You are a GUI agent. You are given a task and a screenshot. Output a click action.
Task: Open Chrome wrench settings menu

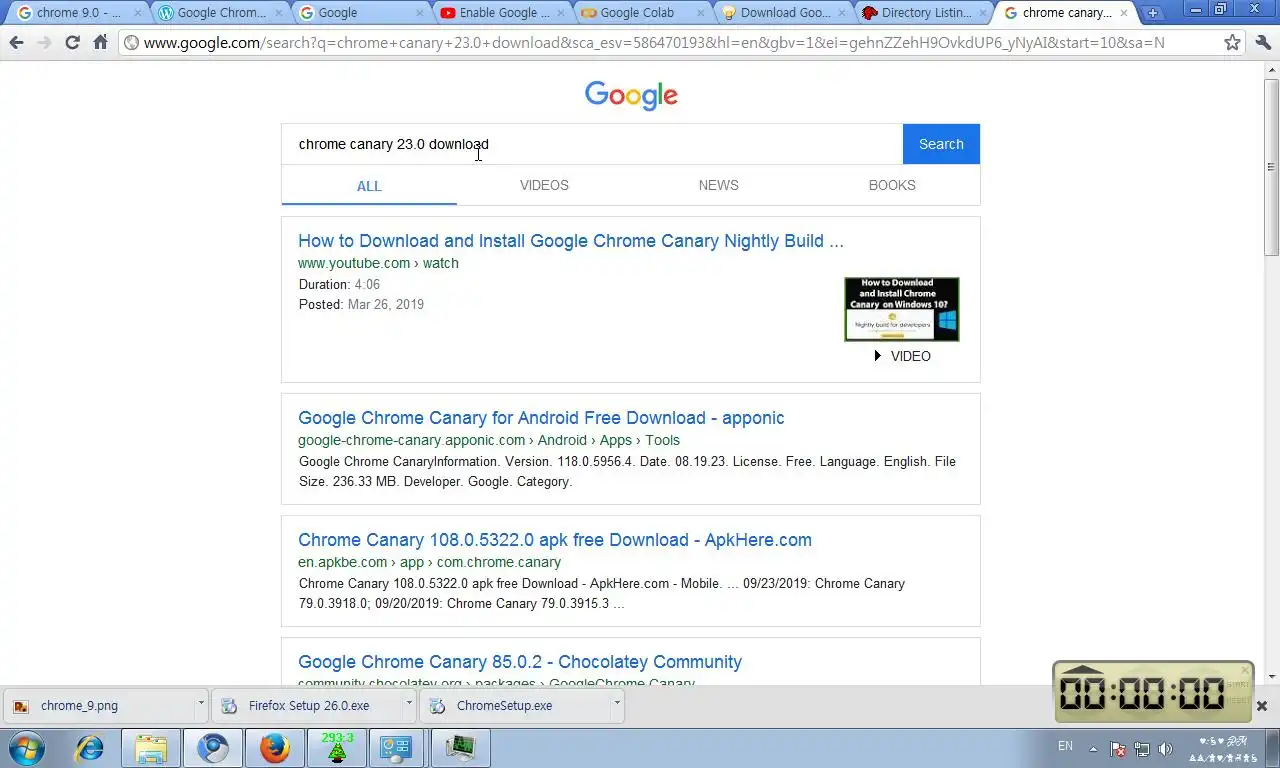(1262, 43)
